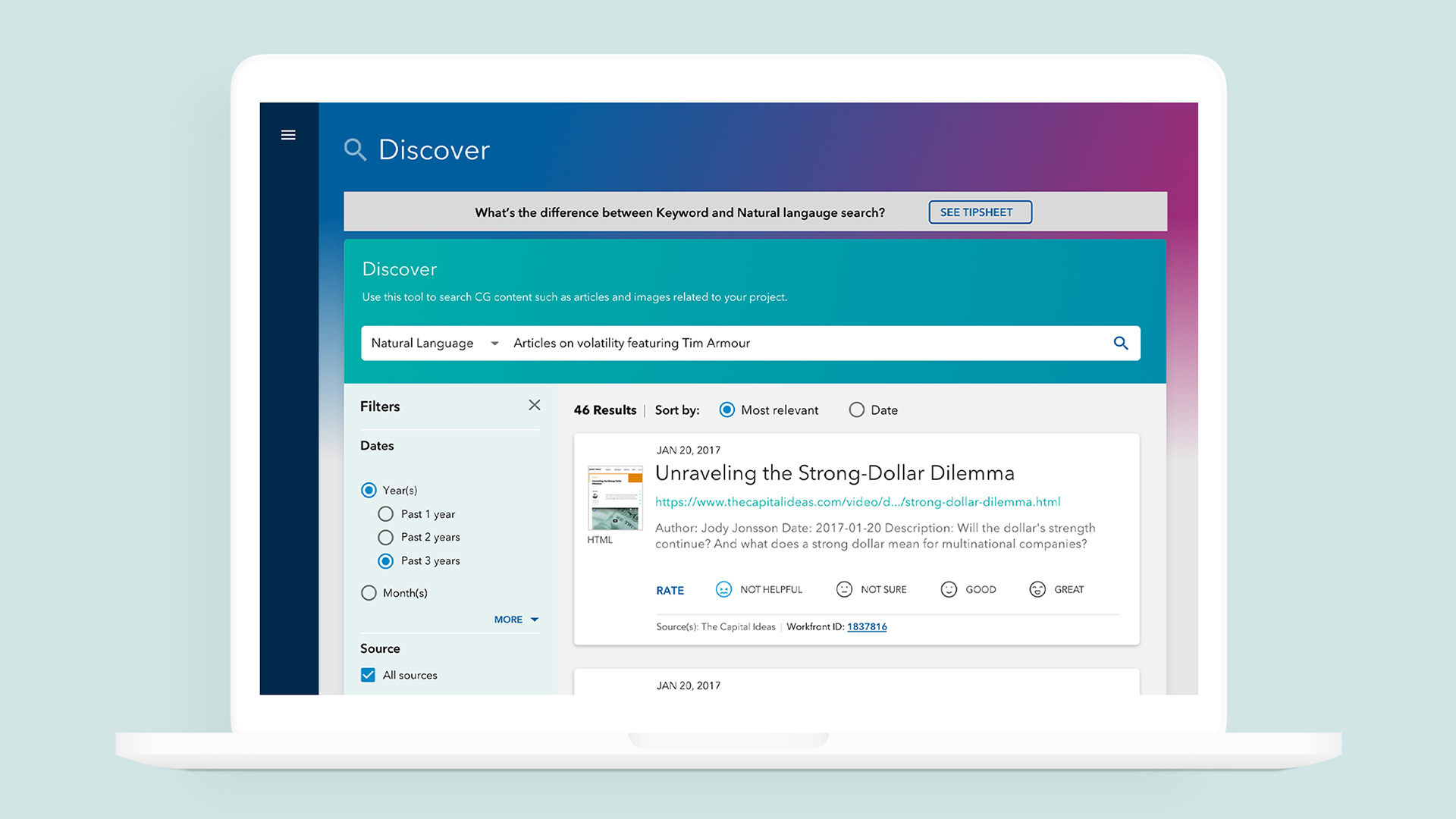
Task: Toggle the All sources checkbox
Action: (369, 675)
